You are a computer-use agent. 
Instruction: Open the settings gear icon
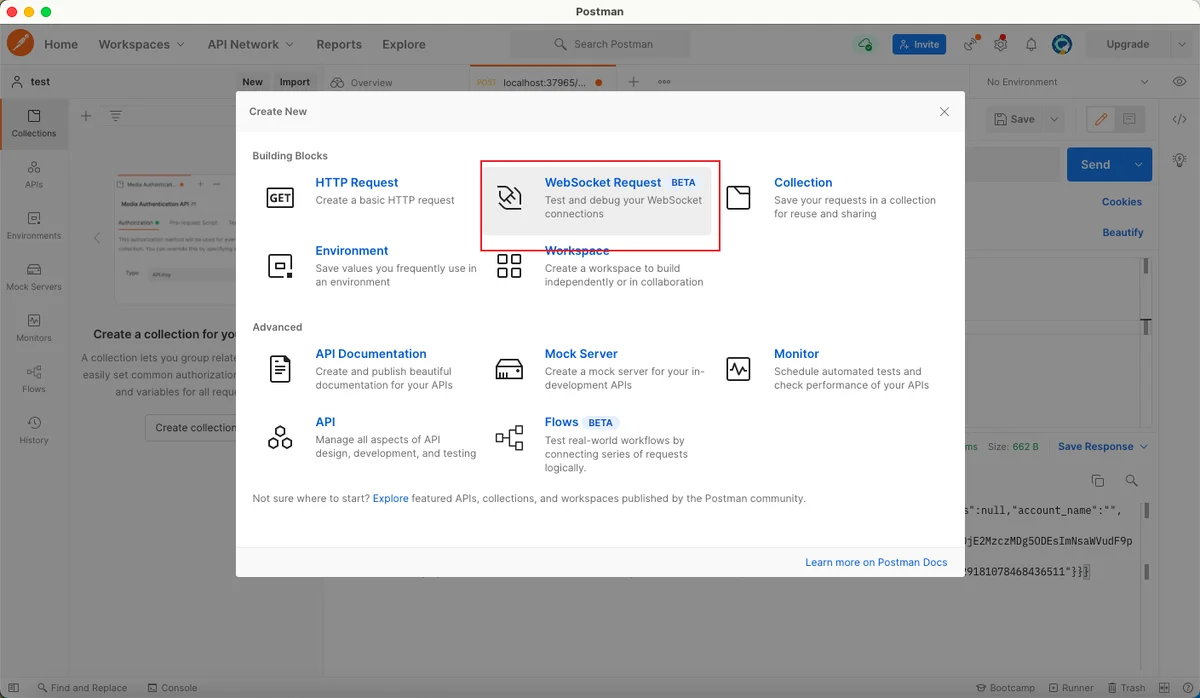click(1000, 44)
